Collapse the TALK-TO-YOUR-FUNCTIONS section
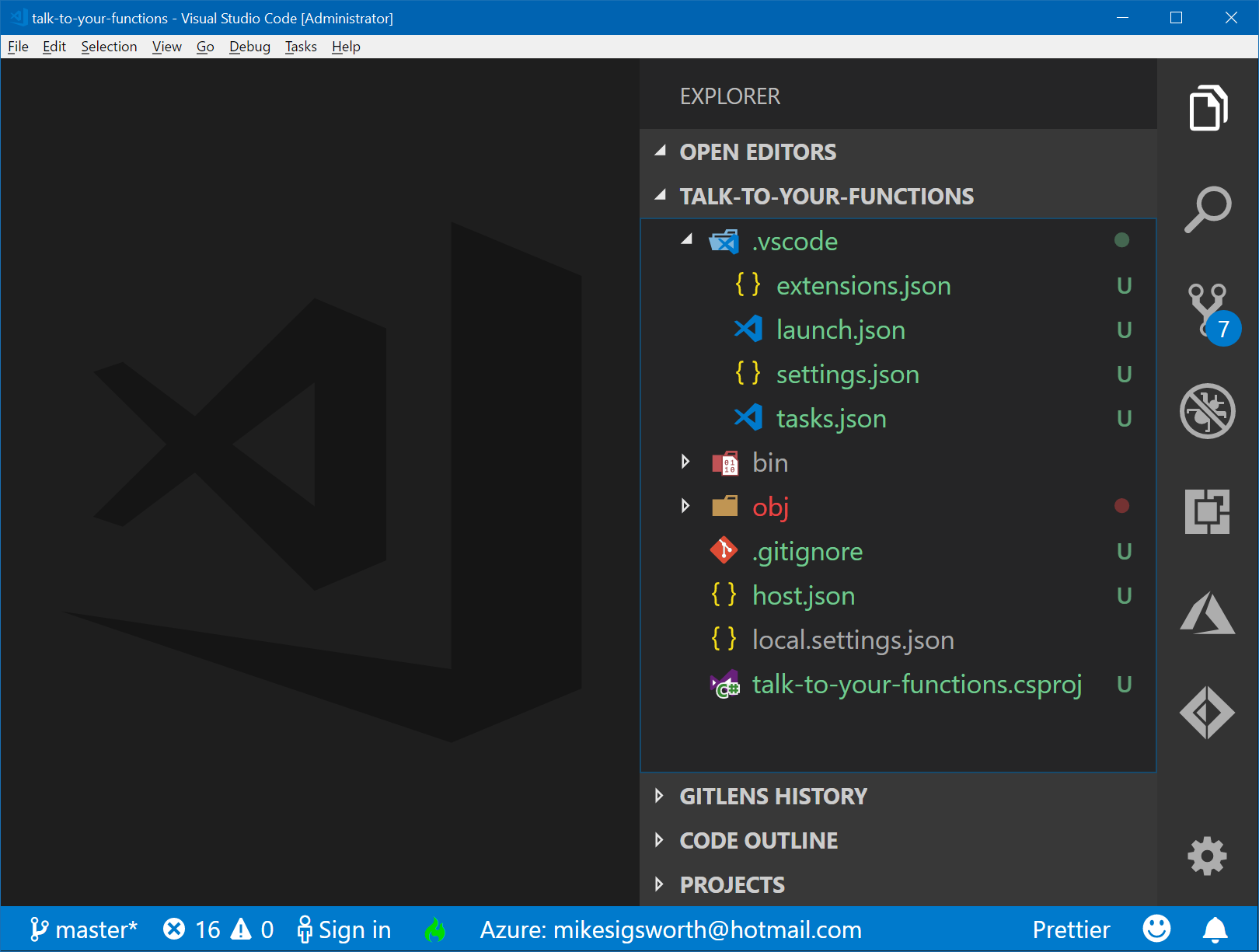 (x=661, y=196)
